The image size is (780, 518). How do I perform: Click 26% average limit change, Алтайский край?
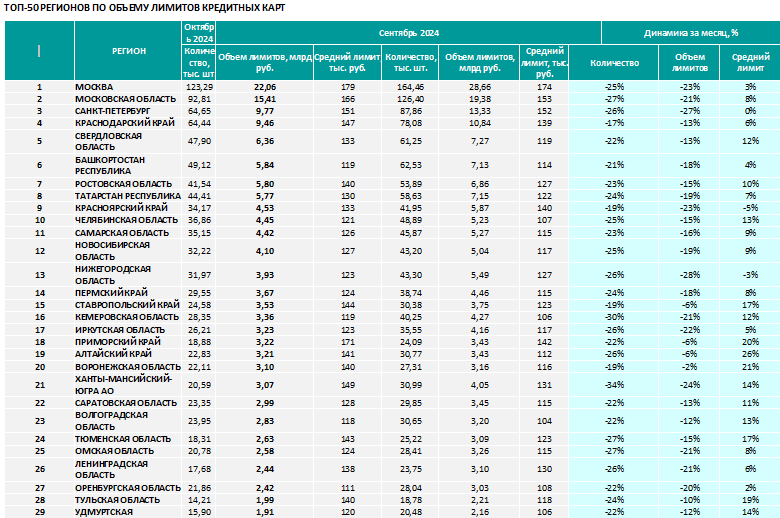pos(750,354)
